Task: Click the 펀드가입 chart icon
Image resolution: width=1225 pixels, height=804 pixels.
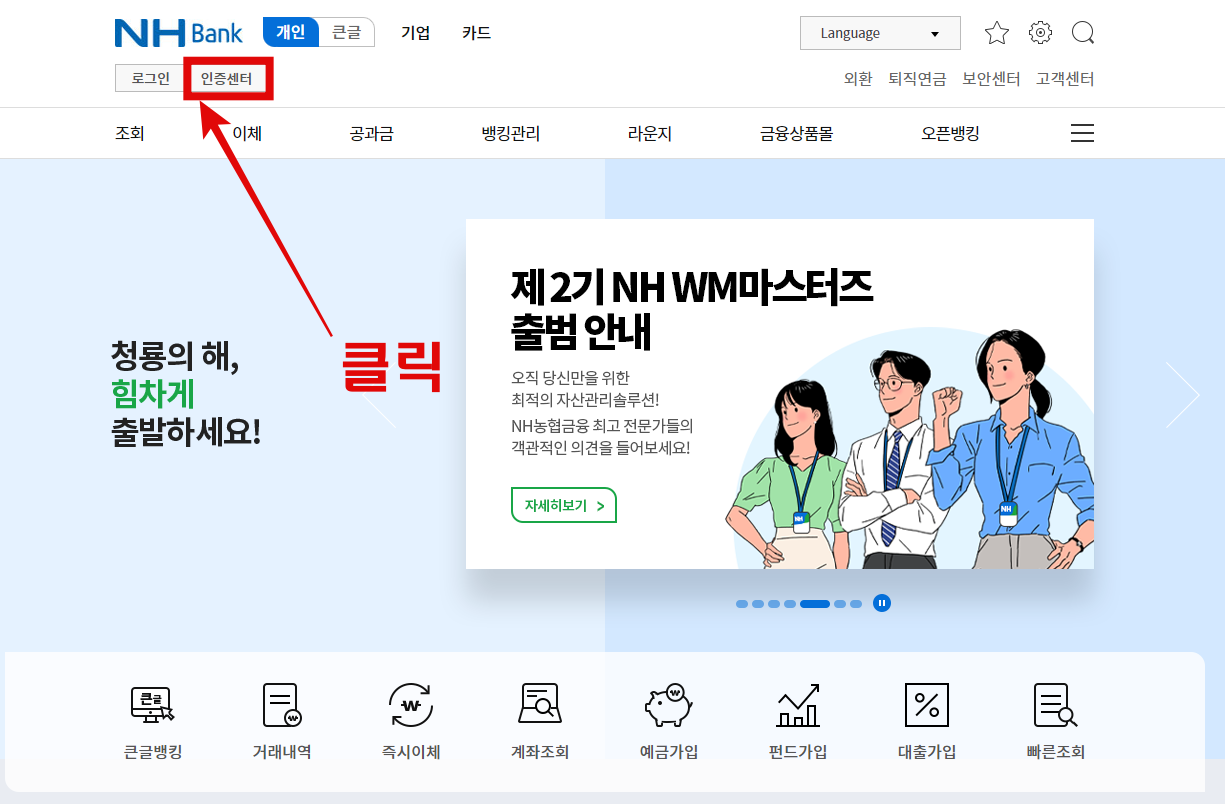Action: point(798,705)
